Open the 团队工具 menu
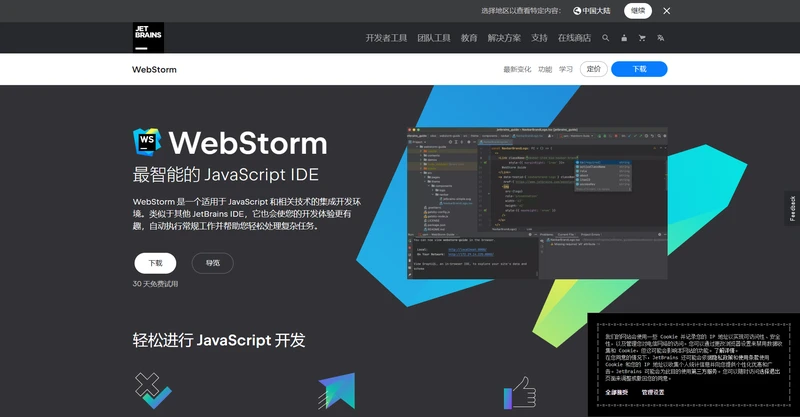800x417 pixels. click(434, 38)
